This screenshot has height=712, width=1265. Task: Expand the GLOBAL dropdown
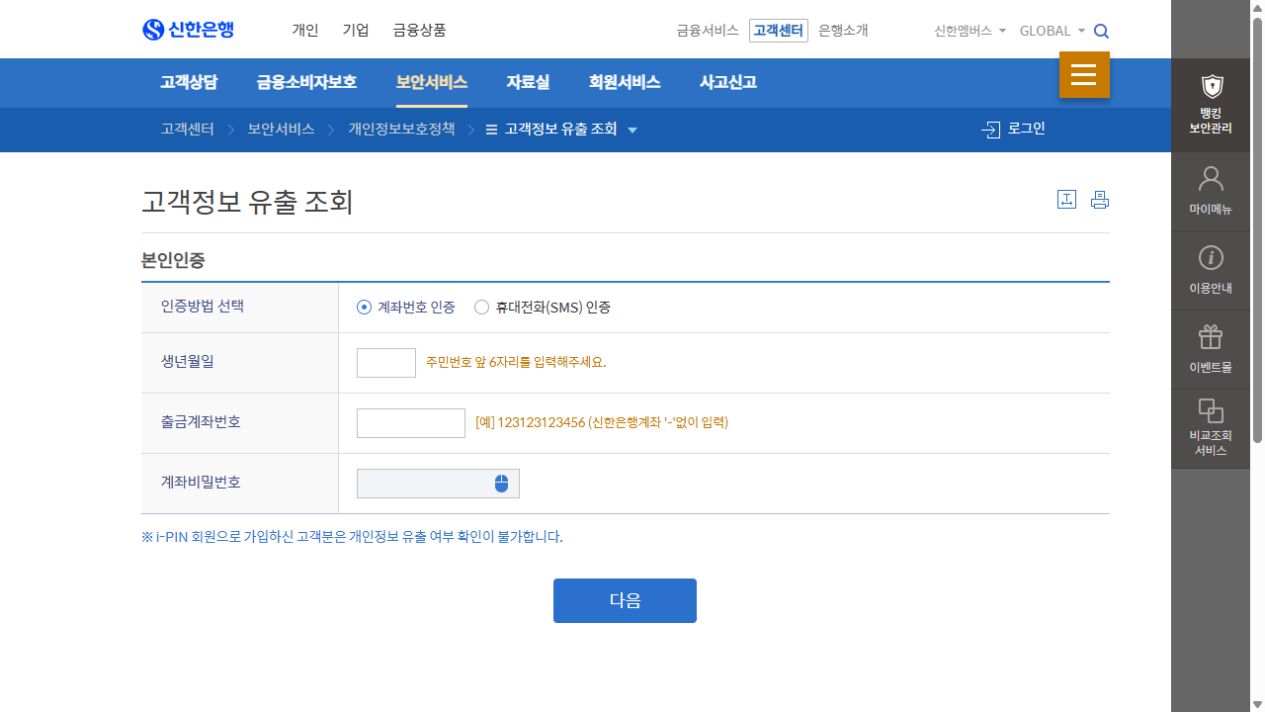pos(1052,31)
